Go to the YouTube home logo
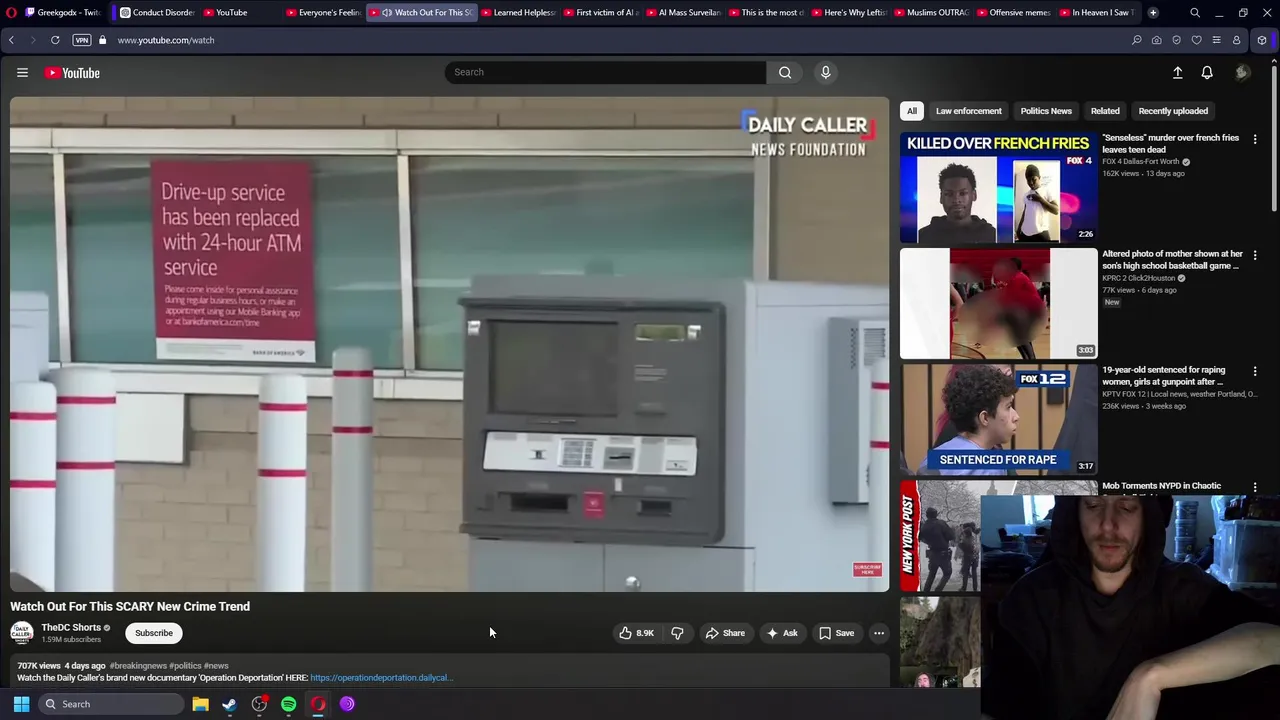This screenshot has width=1280, height=720. pyautogui.click(x=72, y=73)
